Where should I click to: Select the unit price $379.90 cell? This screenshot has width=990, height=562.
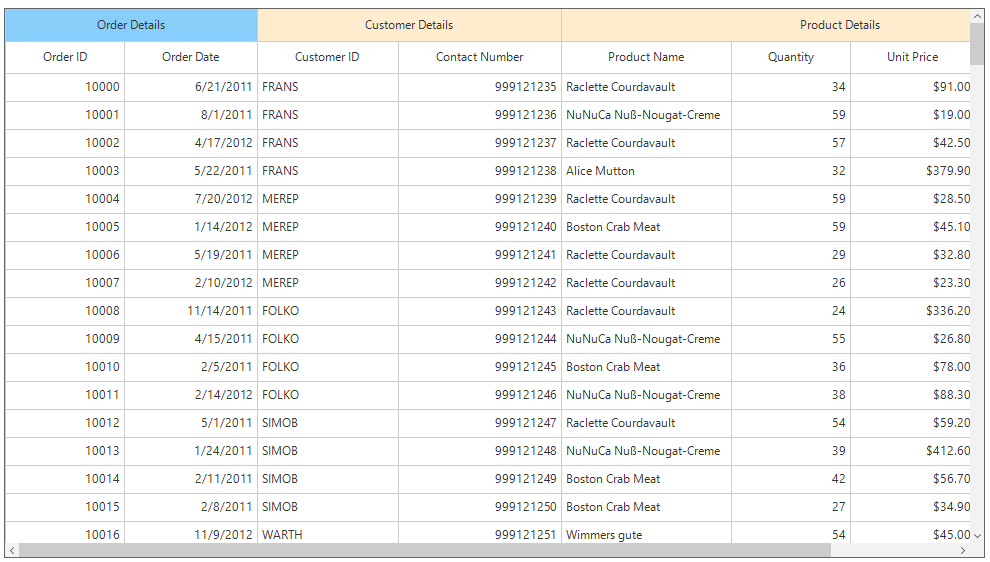(x=910, y=171)
